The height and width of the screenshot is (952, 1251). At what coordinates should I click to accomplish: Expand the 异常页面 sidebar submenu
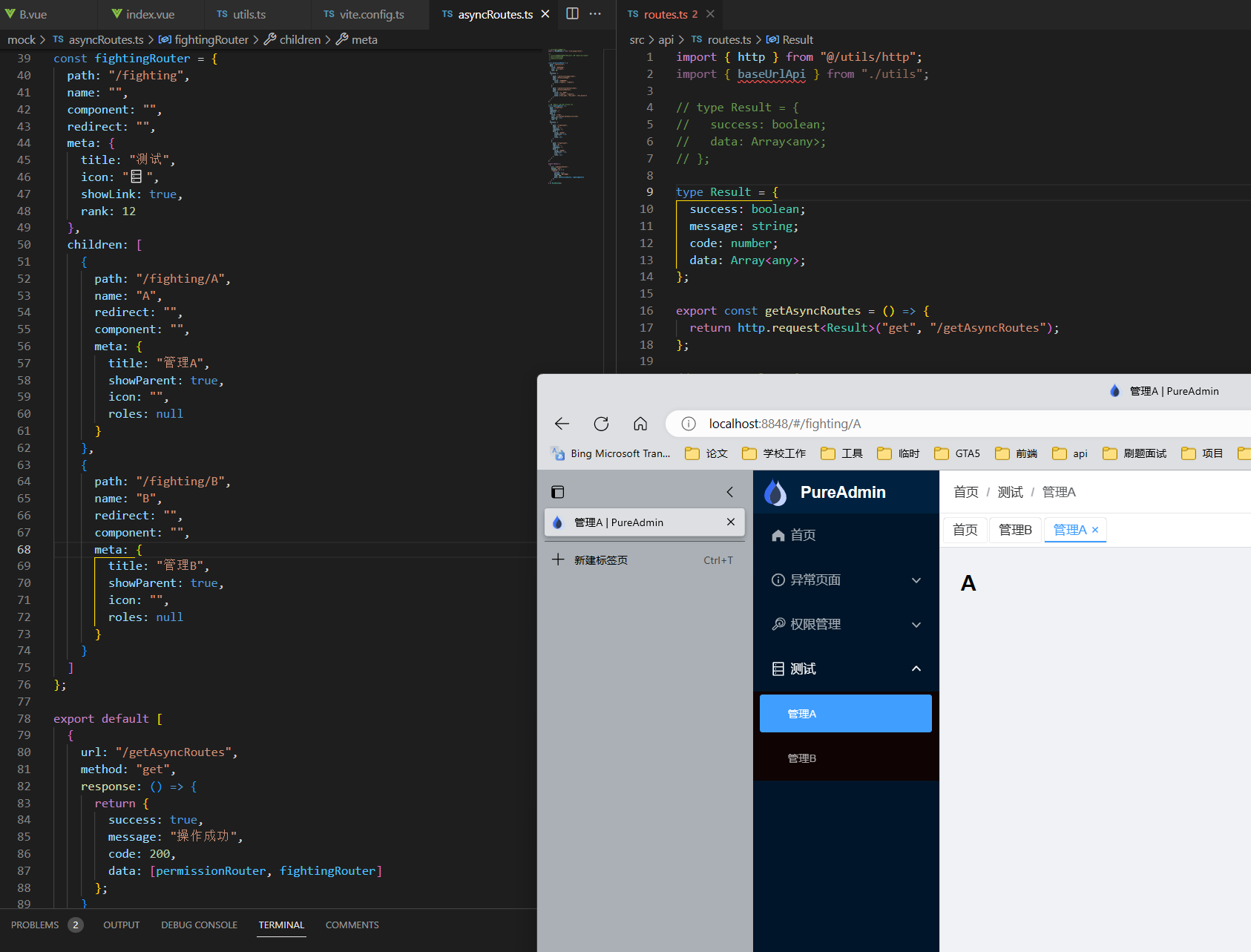point(846,580)
